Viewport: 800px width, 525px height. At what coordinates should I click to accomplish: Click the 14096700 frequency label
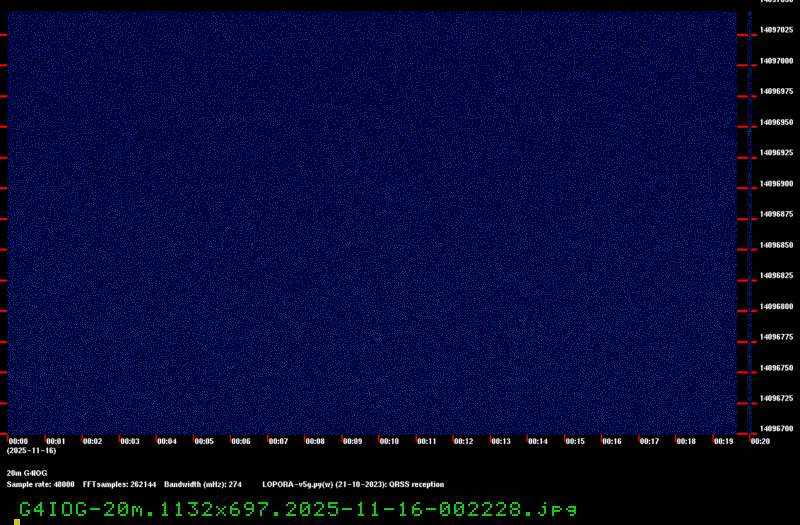[x=776, y=429]
